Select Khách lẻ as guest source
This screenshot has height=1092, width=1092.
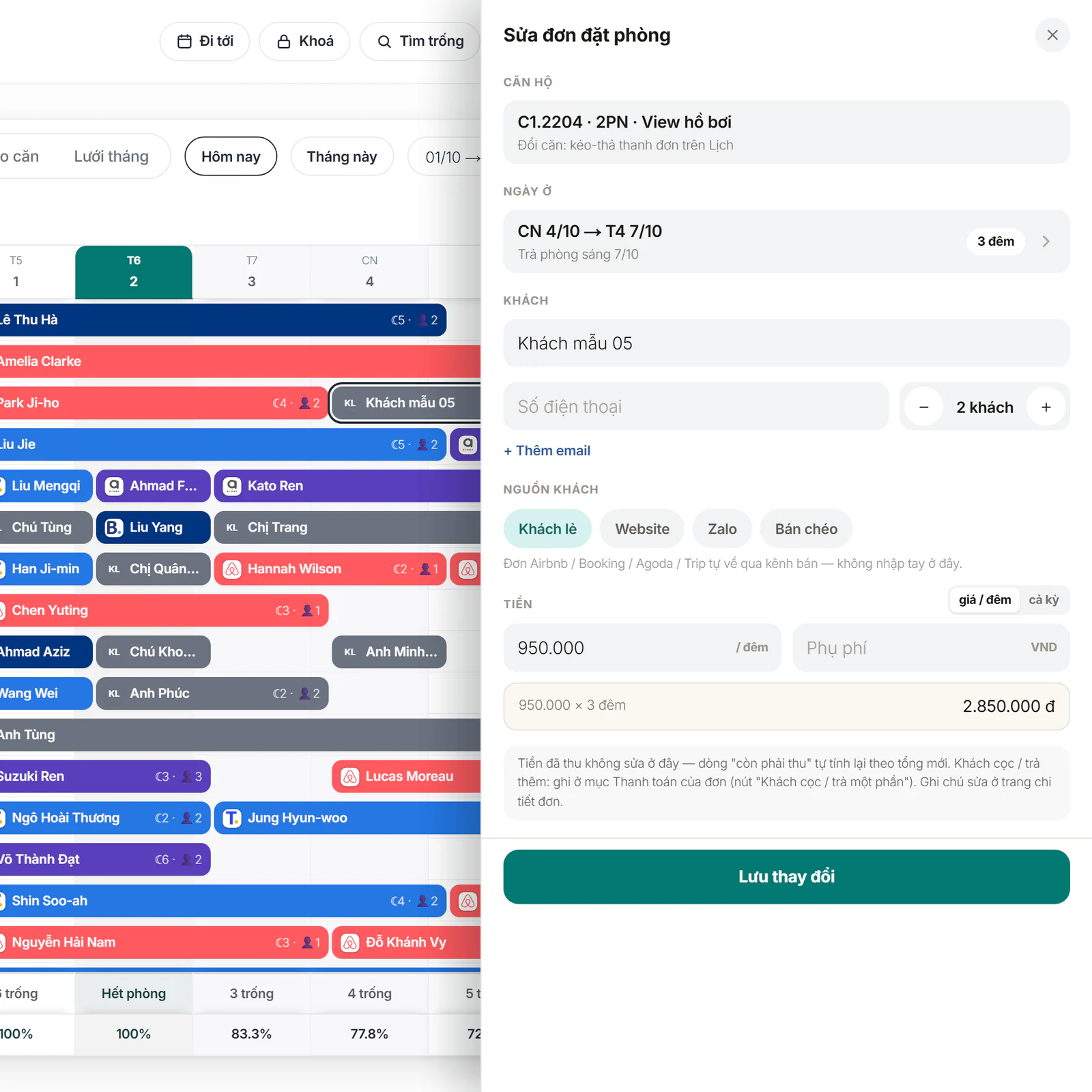pyautogui.click(x=547, y=529)
